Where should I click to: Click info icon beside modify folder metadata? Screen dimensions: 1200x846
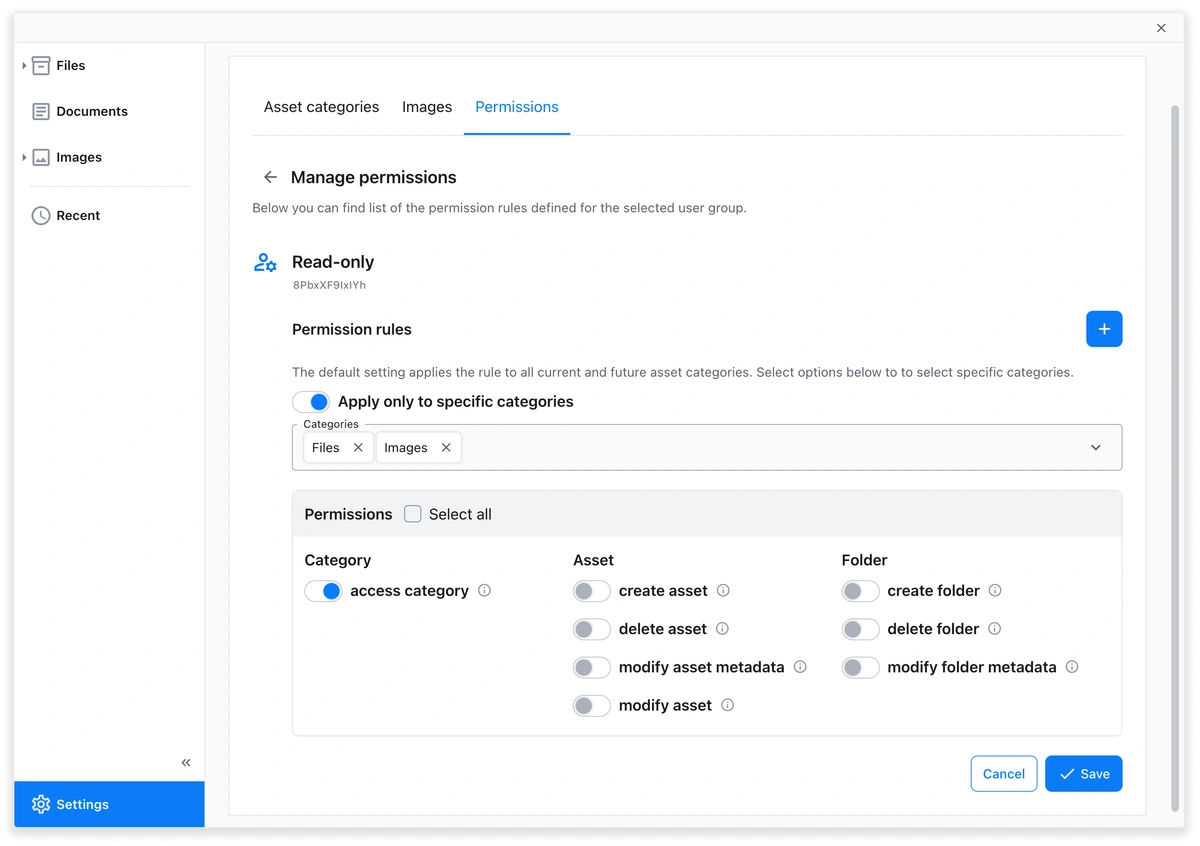[1072, 667]
